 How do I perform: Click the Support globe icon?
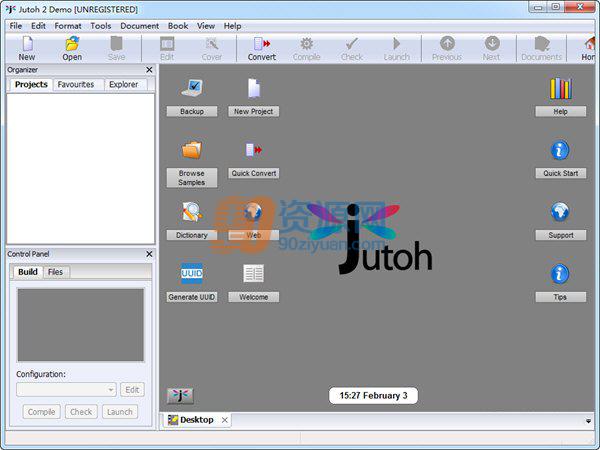coord(560,212)
